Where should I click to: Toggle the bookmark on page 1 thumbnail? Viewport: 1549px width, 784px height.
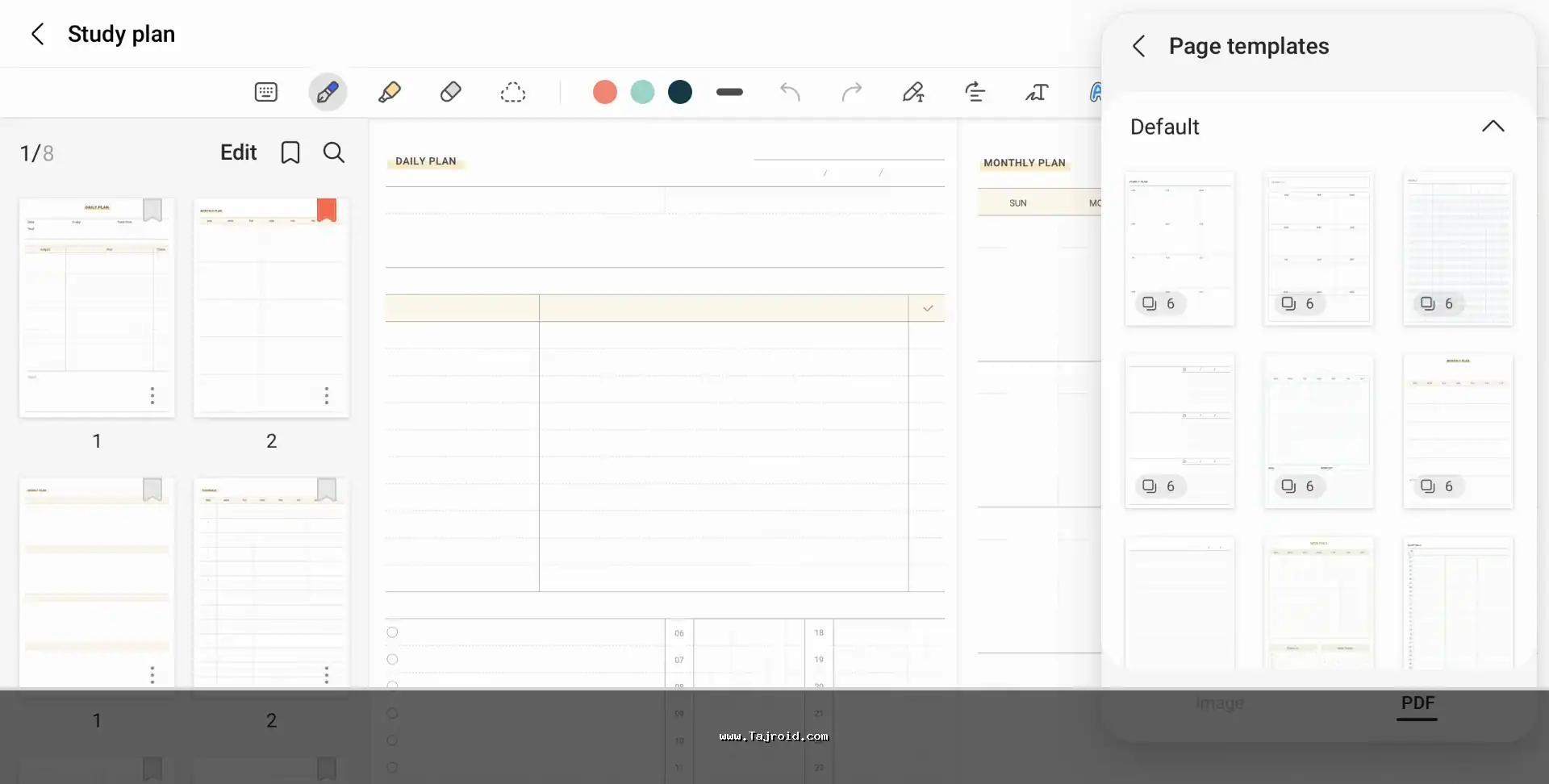tap(152, 210)
